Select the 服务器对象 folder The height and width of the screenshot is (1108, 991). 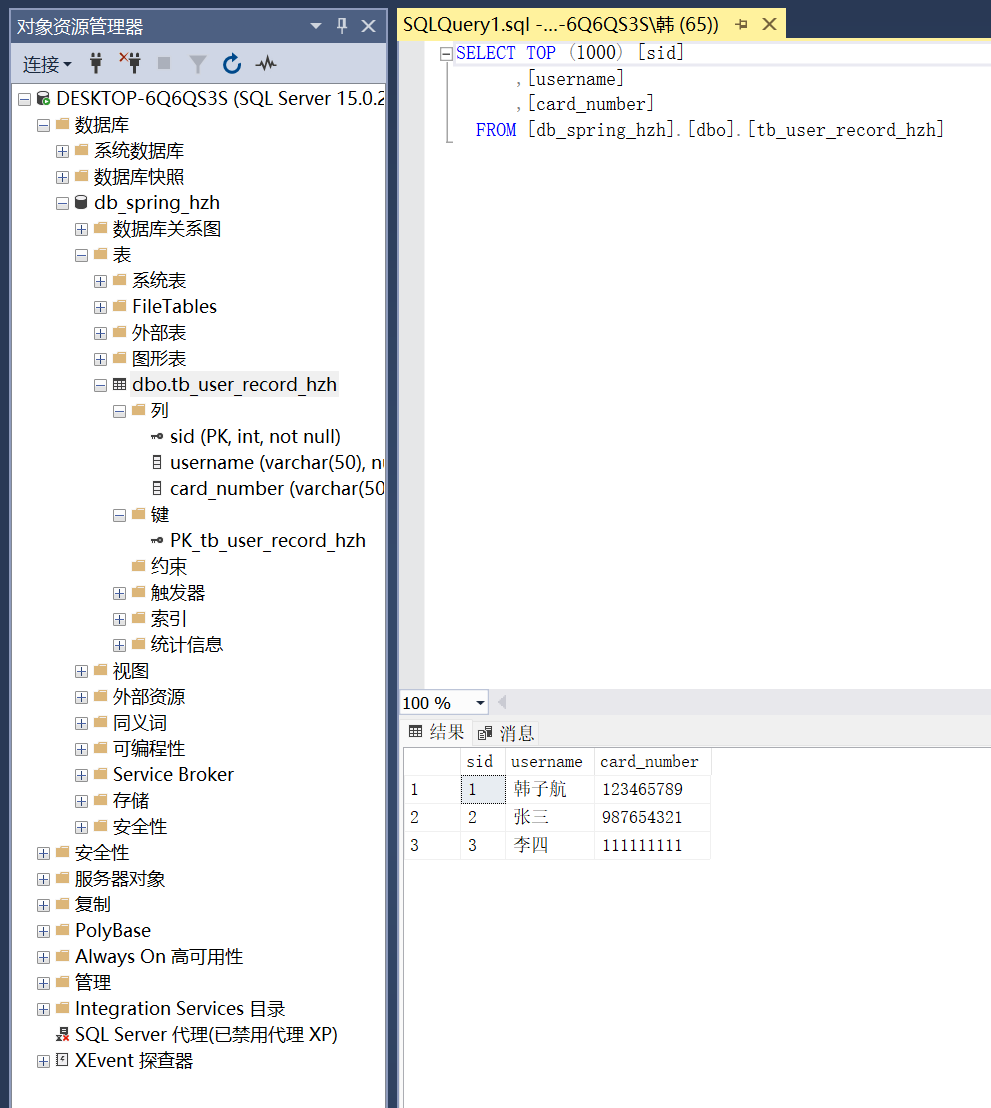[119, 879]
